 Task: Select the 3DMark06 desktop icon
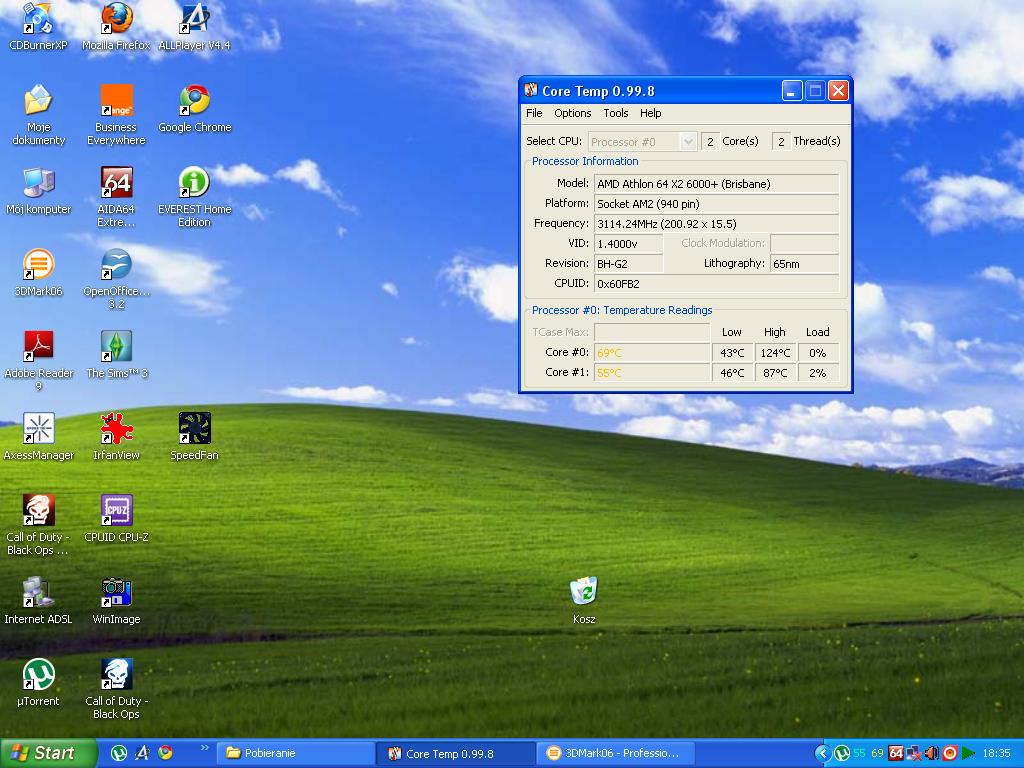coord(38,265)
